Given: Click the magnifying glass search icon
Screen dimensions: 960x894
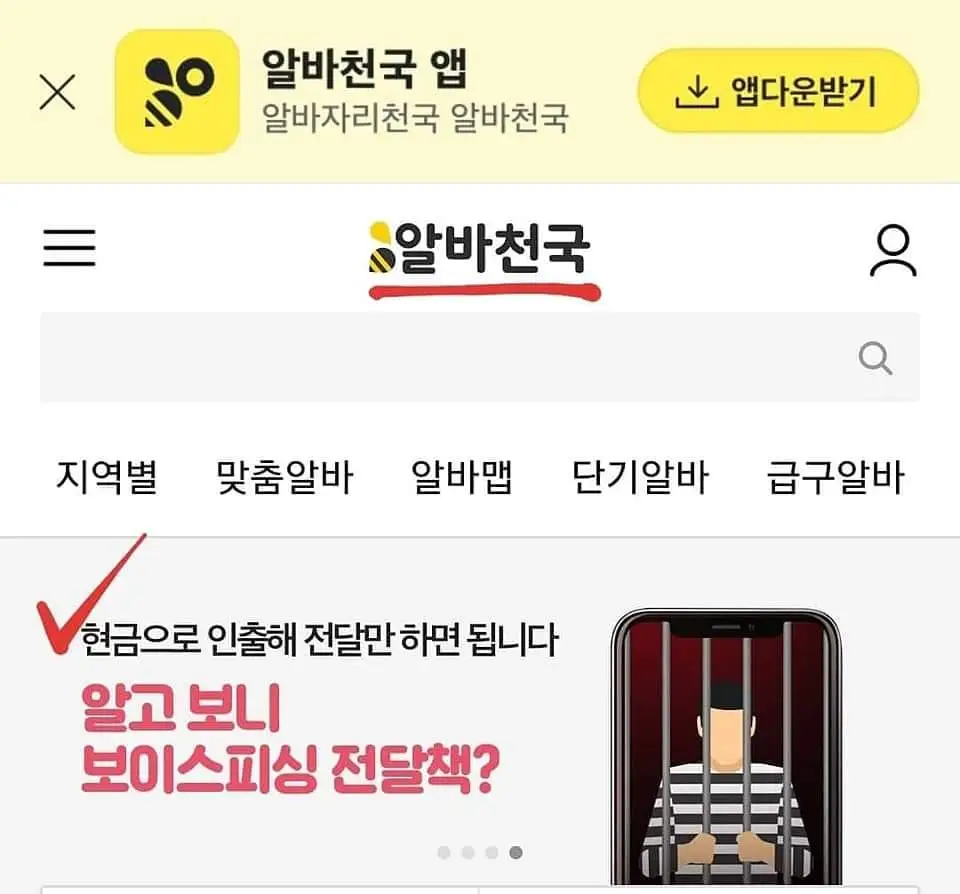Looking at the screenshot, I should coord(876,358).
